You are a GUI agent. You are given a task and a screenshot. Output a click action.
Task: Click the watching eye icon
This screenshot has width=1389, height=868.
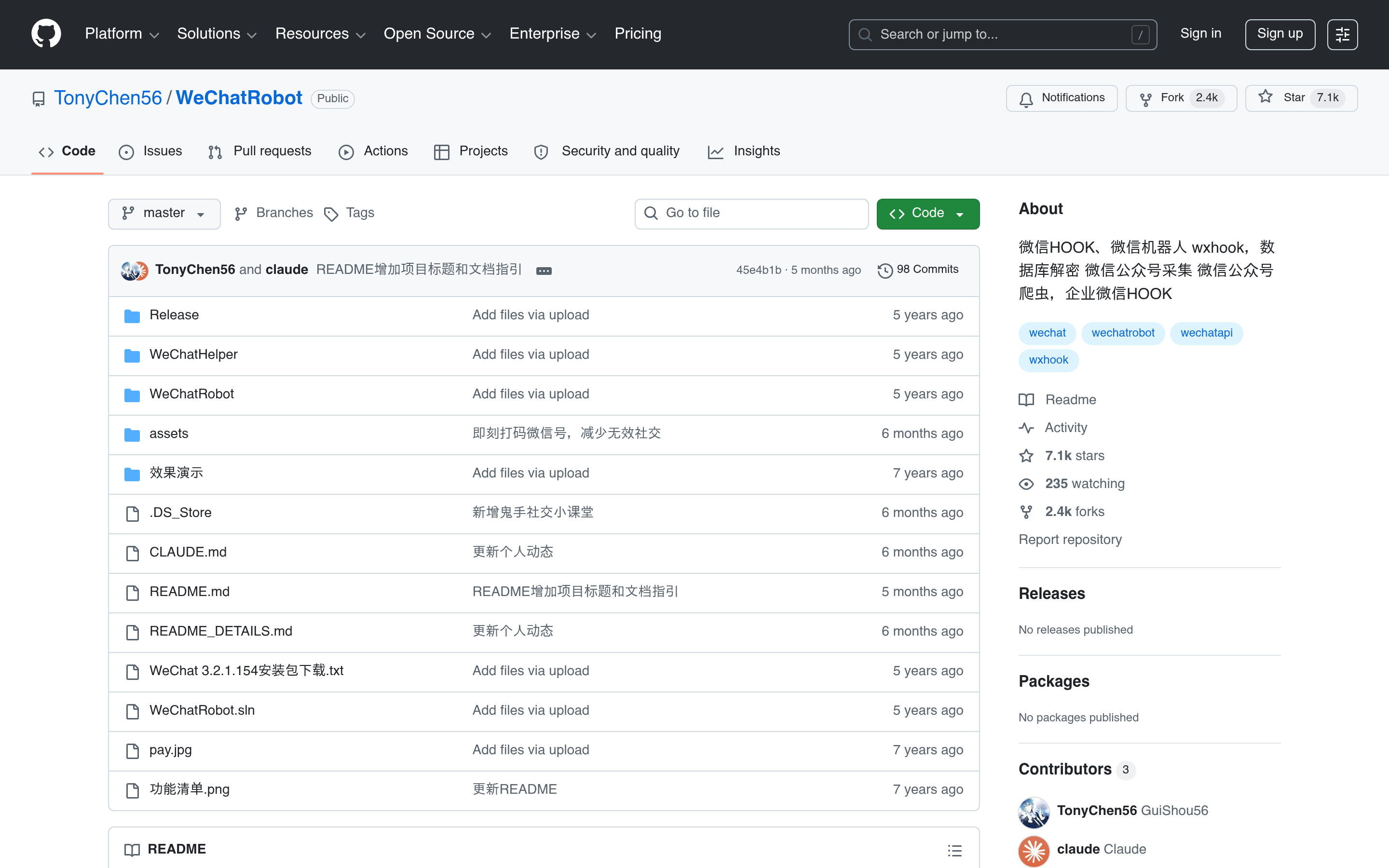tap(1026, 484)
